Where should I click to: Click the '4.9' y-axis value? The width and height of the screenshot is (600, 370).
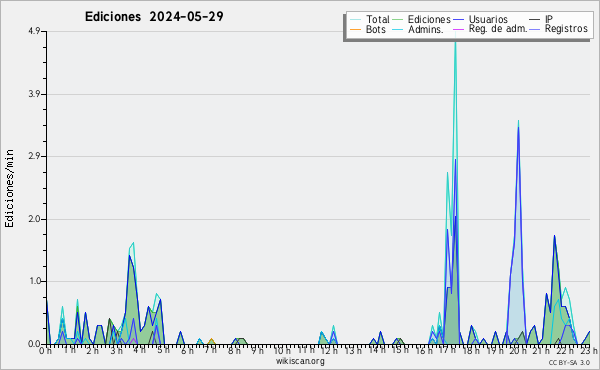point(34,31)
